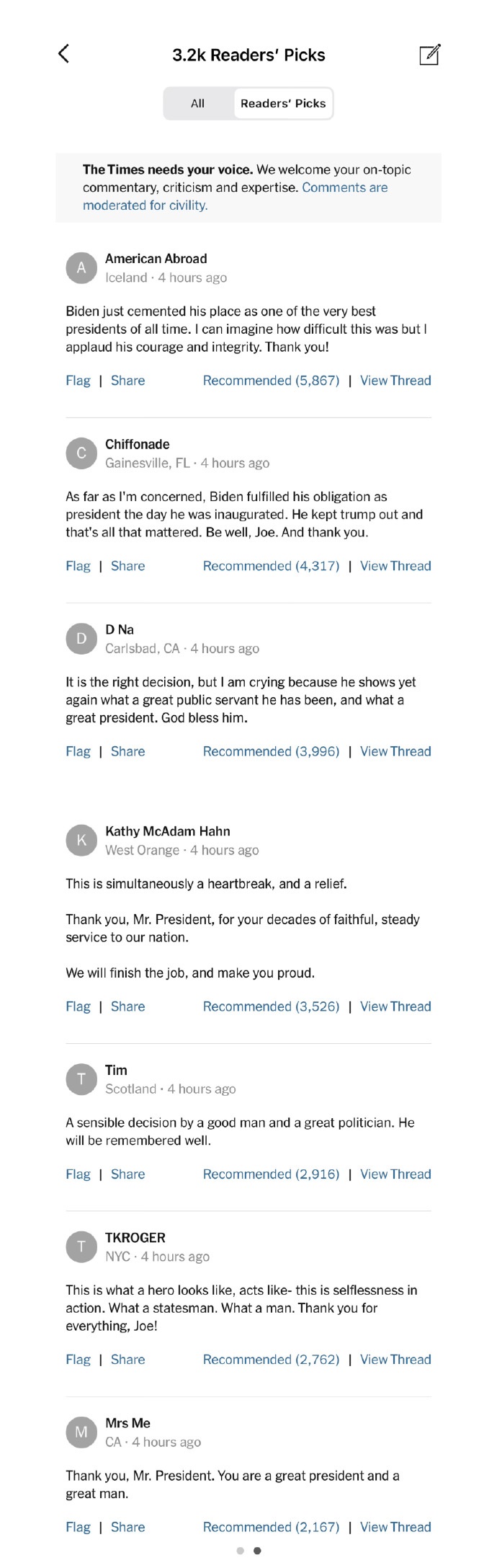
Task: Click the first page indicator dot
Action: [241, 1551]
